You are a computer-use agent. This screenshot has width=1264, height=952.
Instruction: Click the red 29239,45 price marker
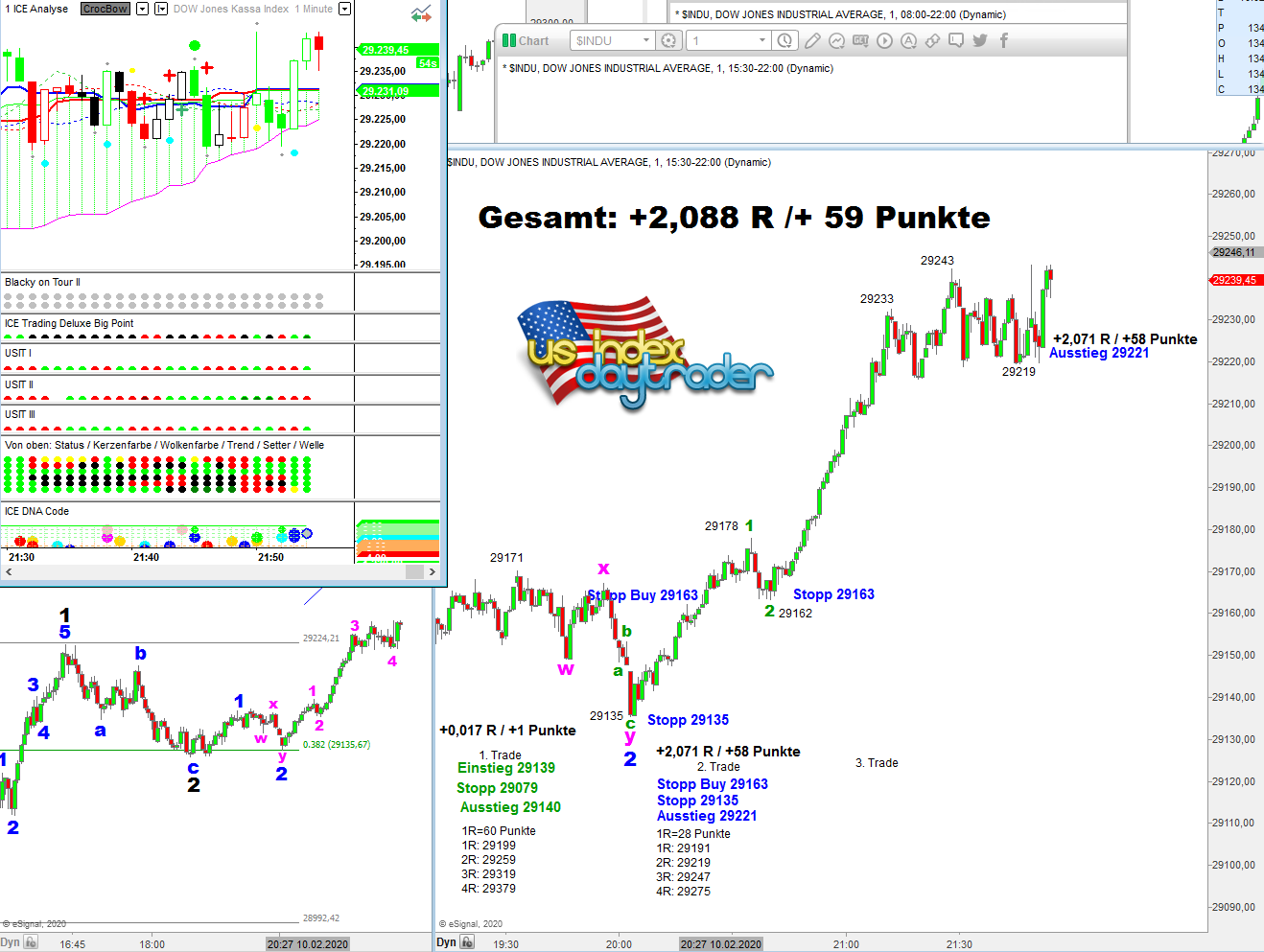pyautogui.click(x=1233, y=280)
